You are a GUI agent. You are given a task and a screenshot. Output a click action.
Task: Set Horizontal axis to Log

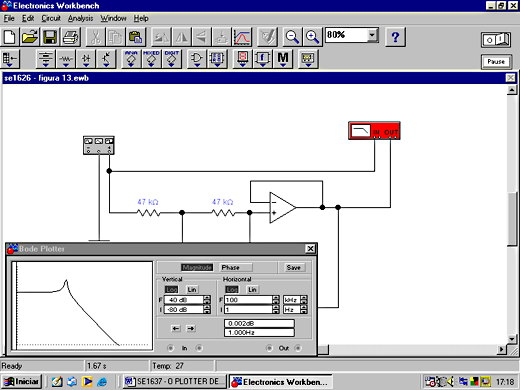pyautogui.click(x=232, y=289)
